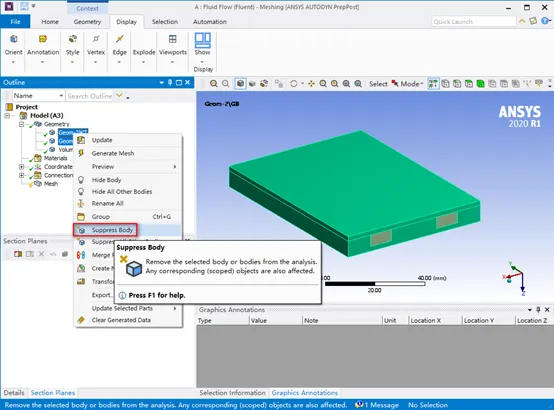The image size is (554, 410).
Task: Toggle the shaded exterior display cube
Action: coord(240,84)
